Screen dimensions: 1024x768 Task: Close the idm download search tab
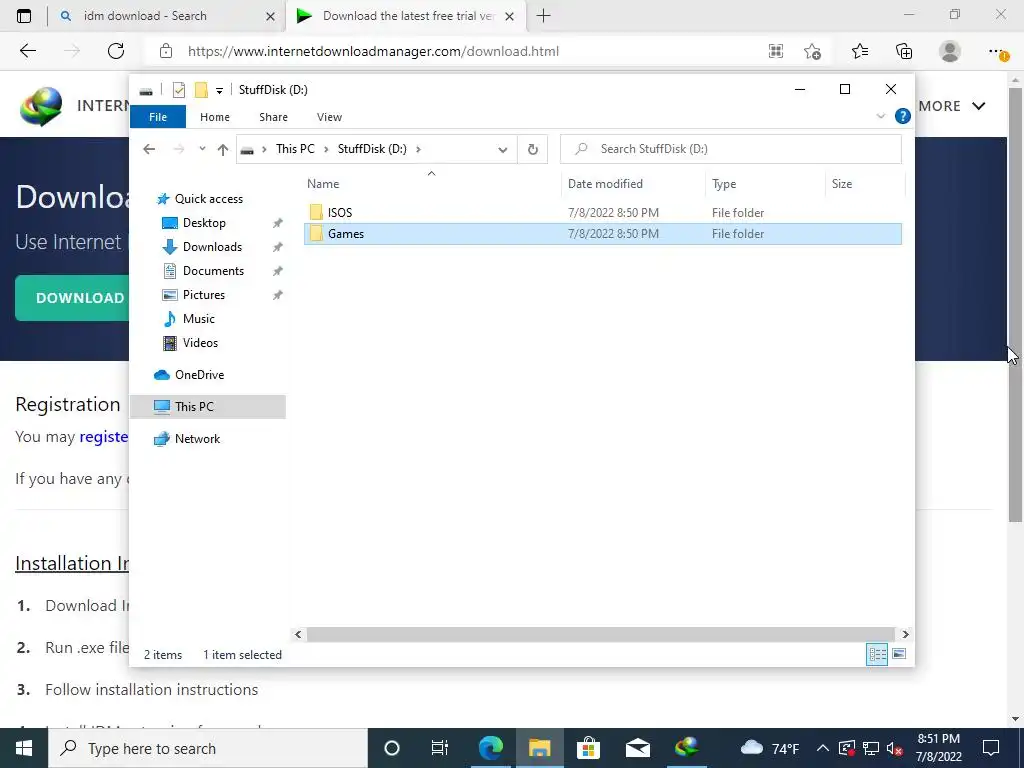click(x=270, y=16)
